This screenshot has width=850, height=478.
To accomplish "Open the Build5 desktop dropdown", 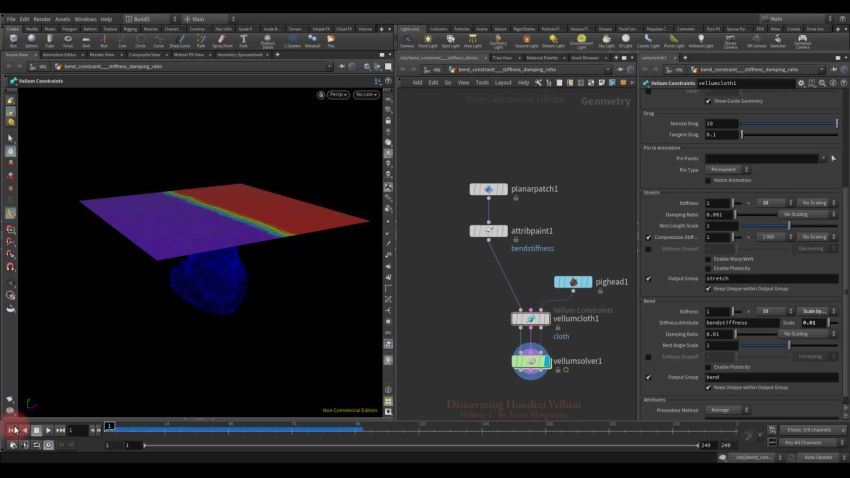I will pos(151,19).
